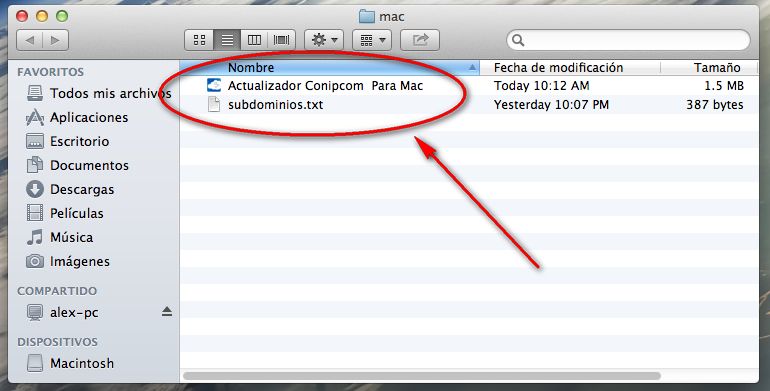This screenshot has height=391, width=770.
Task: Switch to Cover Flow view
Action: 281,40
